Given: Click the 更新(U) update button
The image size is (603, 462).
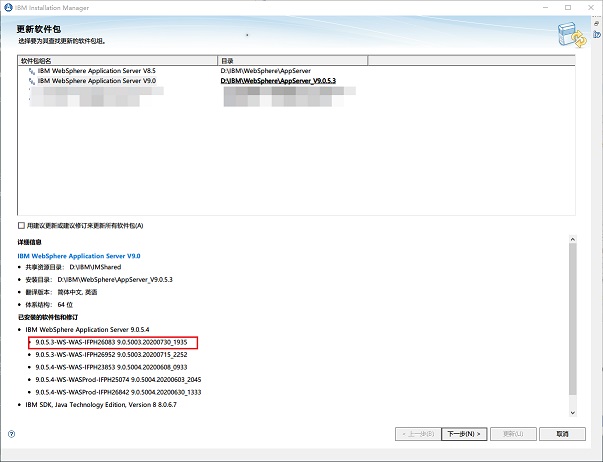Looking at the screenshot, I should point(513,434).
